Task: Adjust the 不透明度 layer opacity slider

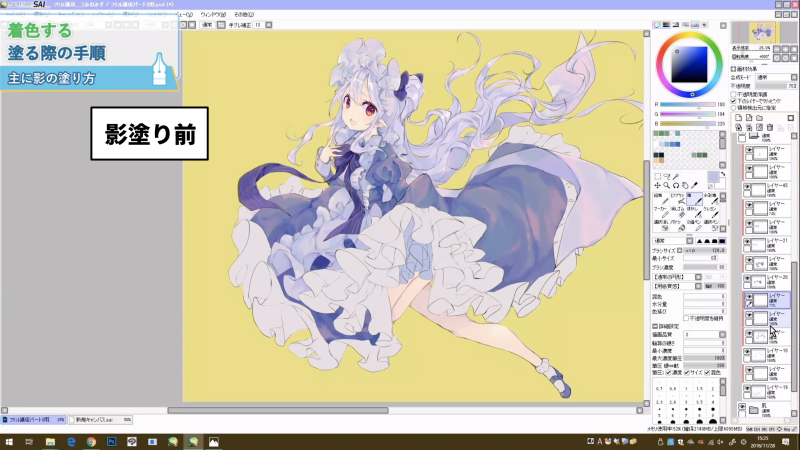Action: coord(776,86)
